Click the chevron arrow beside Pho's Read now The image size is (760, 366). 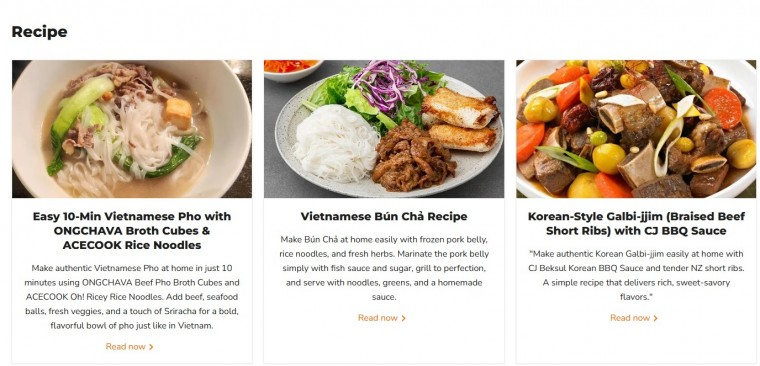pos(151,347)
